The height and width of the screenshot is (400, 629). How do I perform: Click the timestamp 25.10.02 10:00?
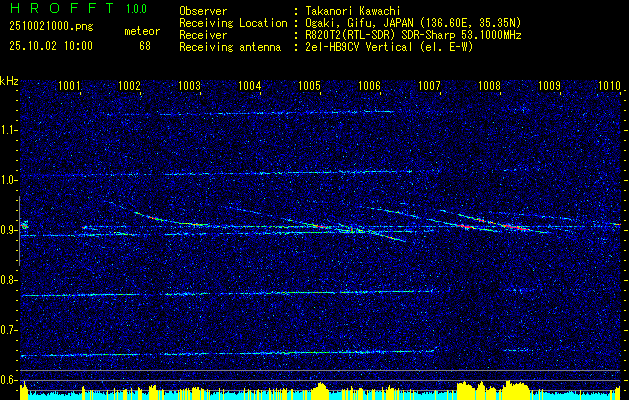[51, 46]
